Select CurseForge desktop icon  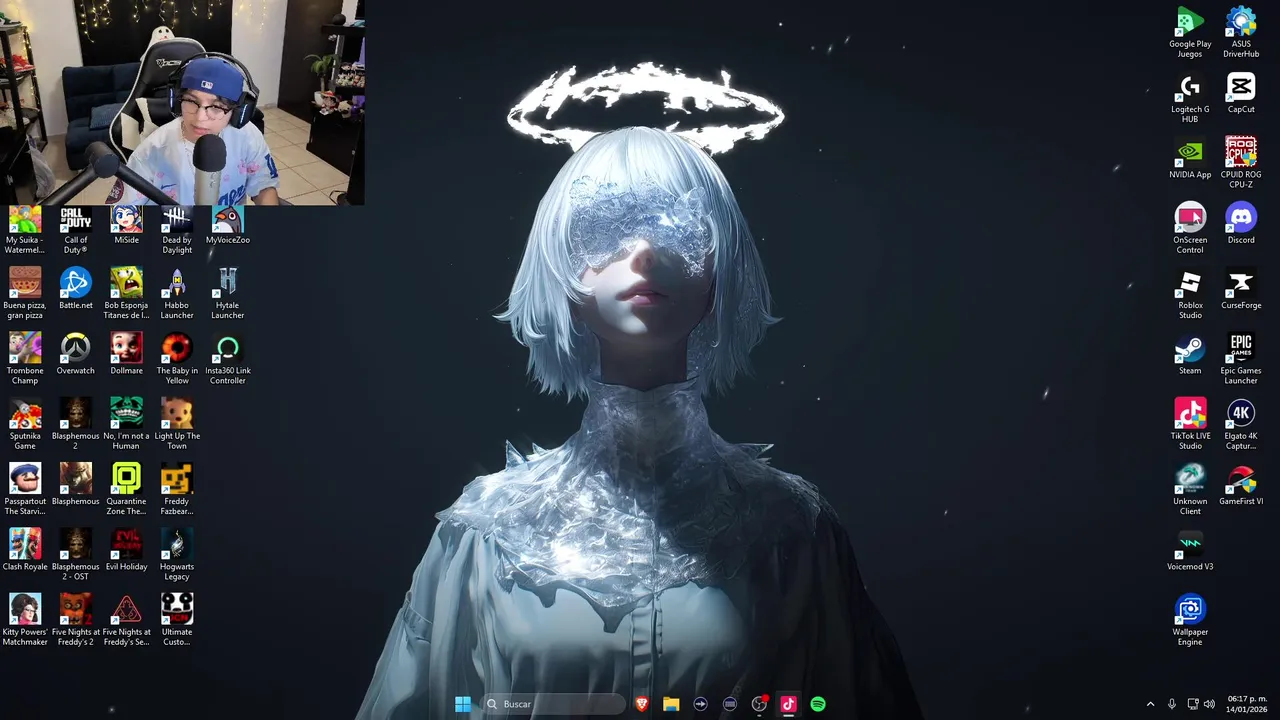coord(1241,290)
